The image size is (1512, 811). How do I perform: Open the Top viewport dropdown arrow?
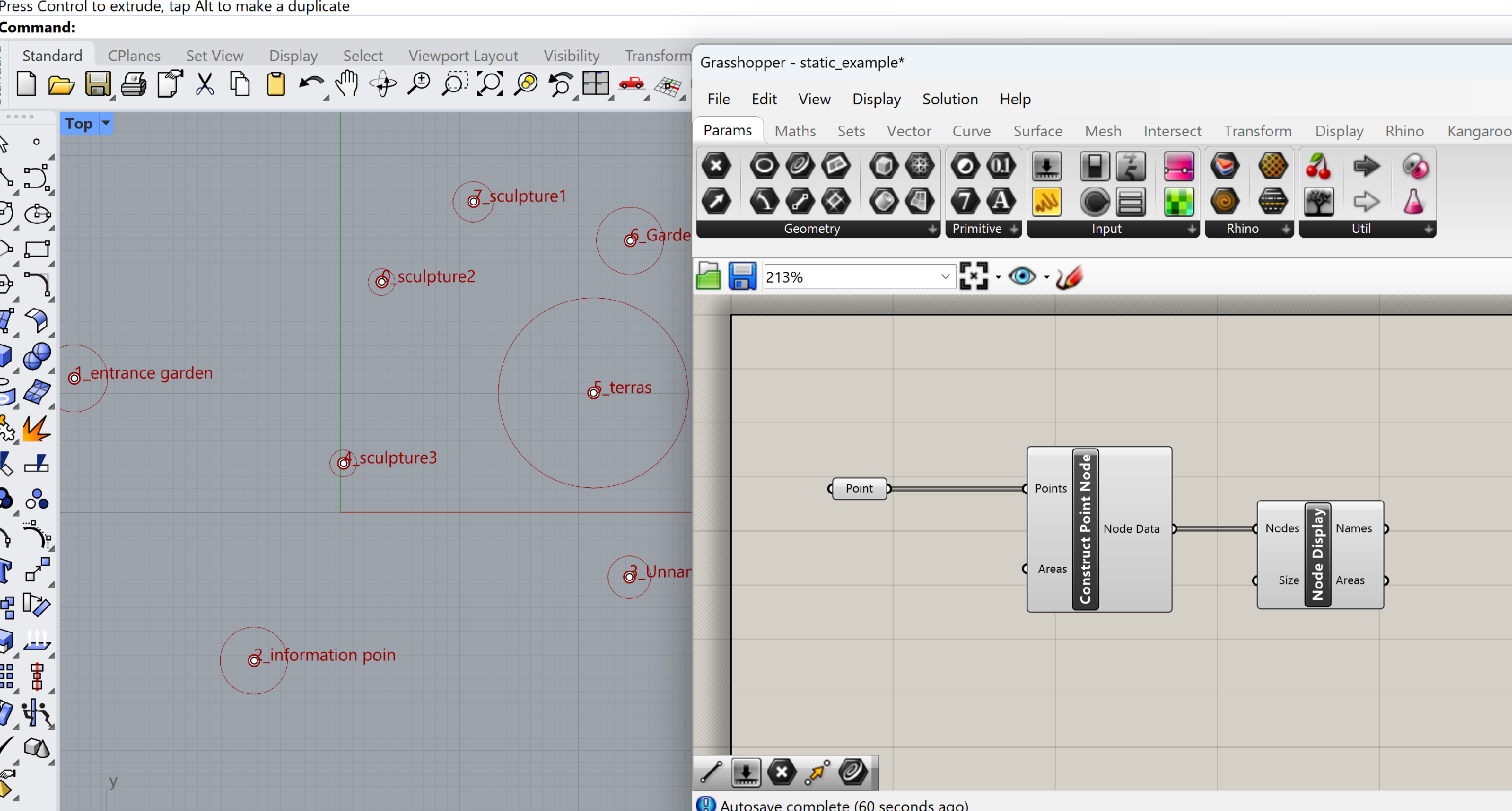pos(106,123)
